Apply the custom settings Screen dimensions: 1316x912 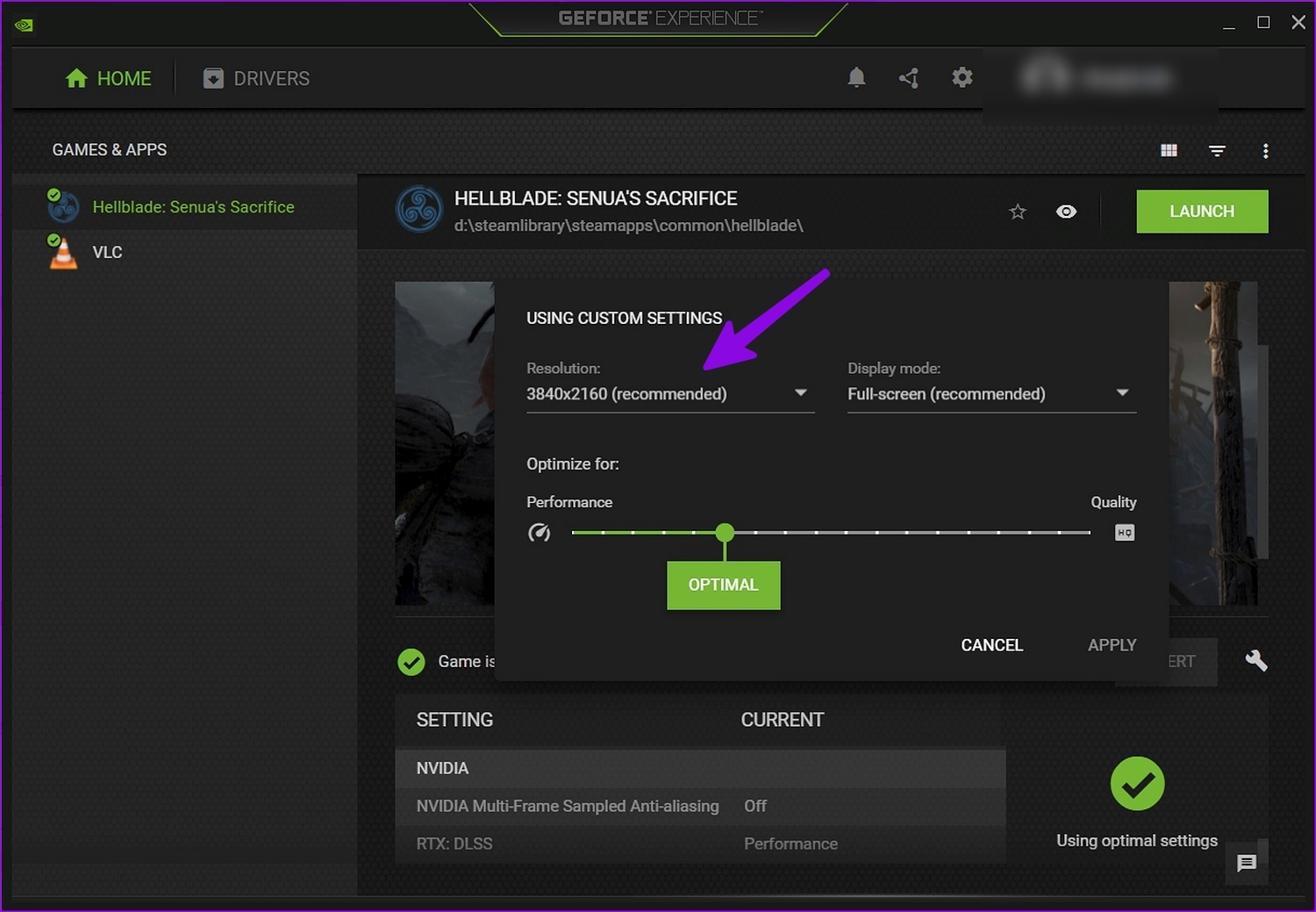pos(1112,645)
